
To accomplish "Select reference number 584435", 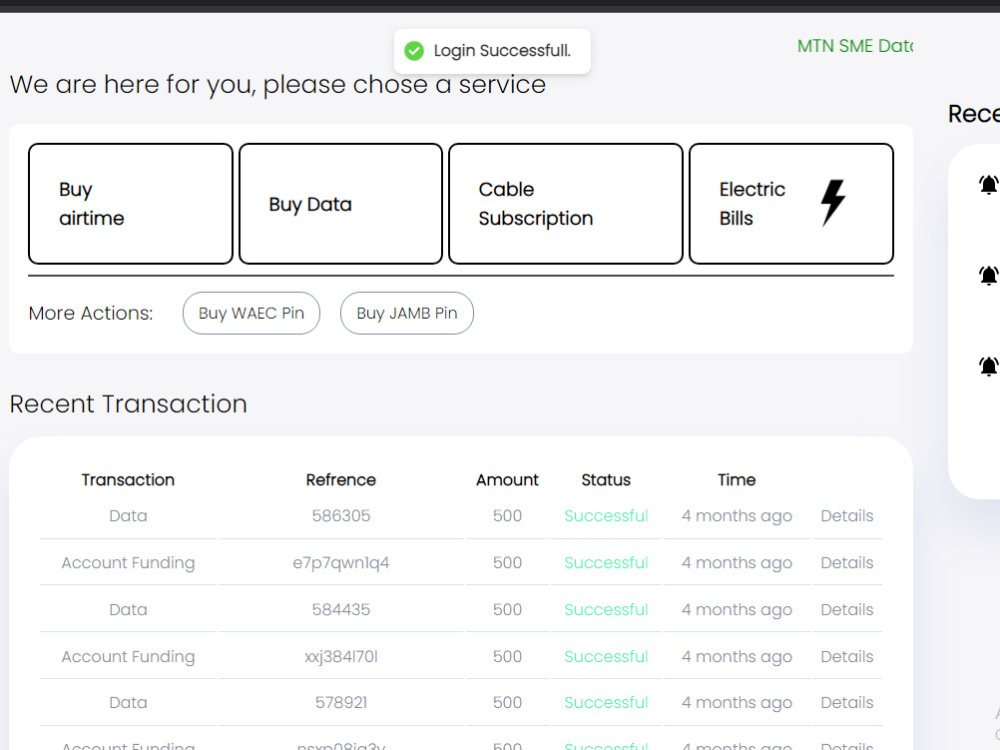I will coord(341,609).
